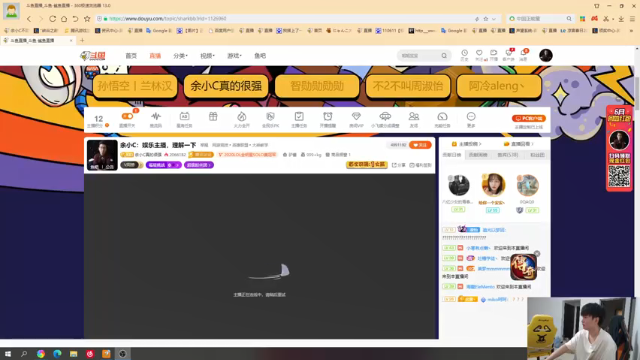Open the 首页 navigation item
This screenshot has width=640, height=360.
point(131,56)
